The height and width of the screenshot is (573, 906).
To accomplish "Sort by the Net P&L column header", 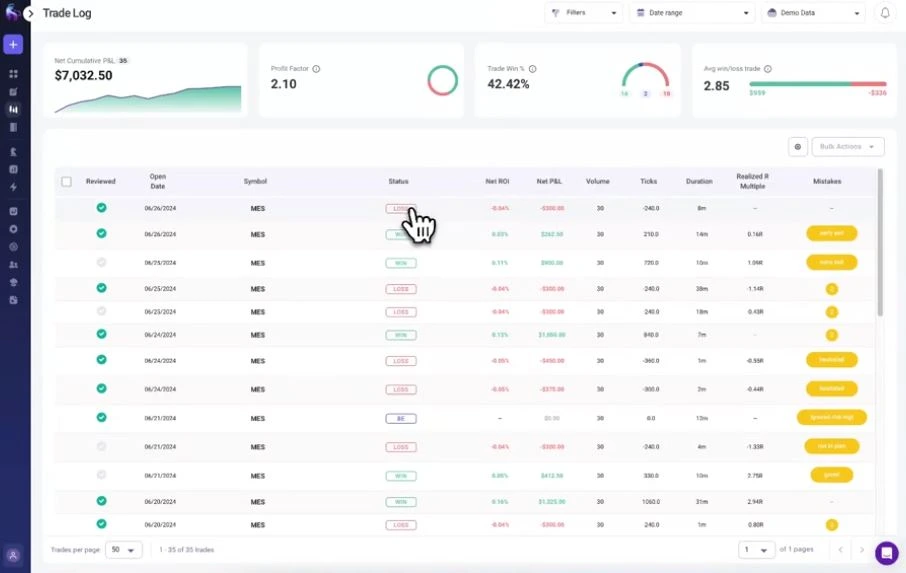I will click(x=550, y=182).
